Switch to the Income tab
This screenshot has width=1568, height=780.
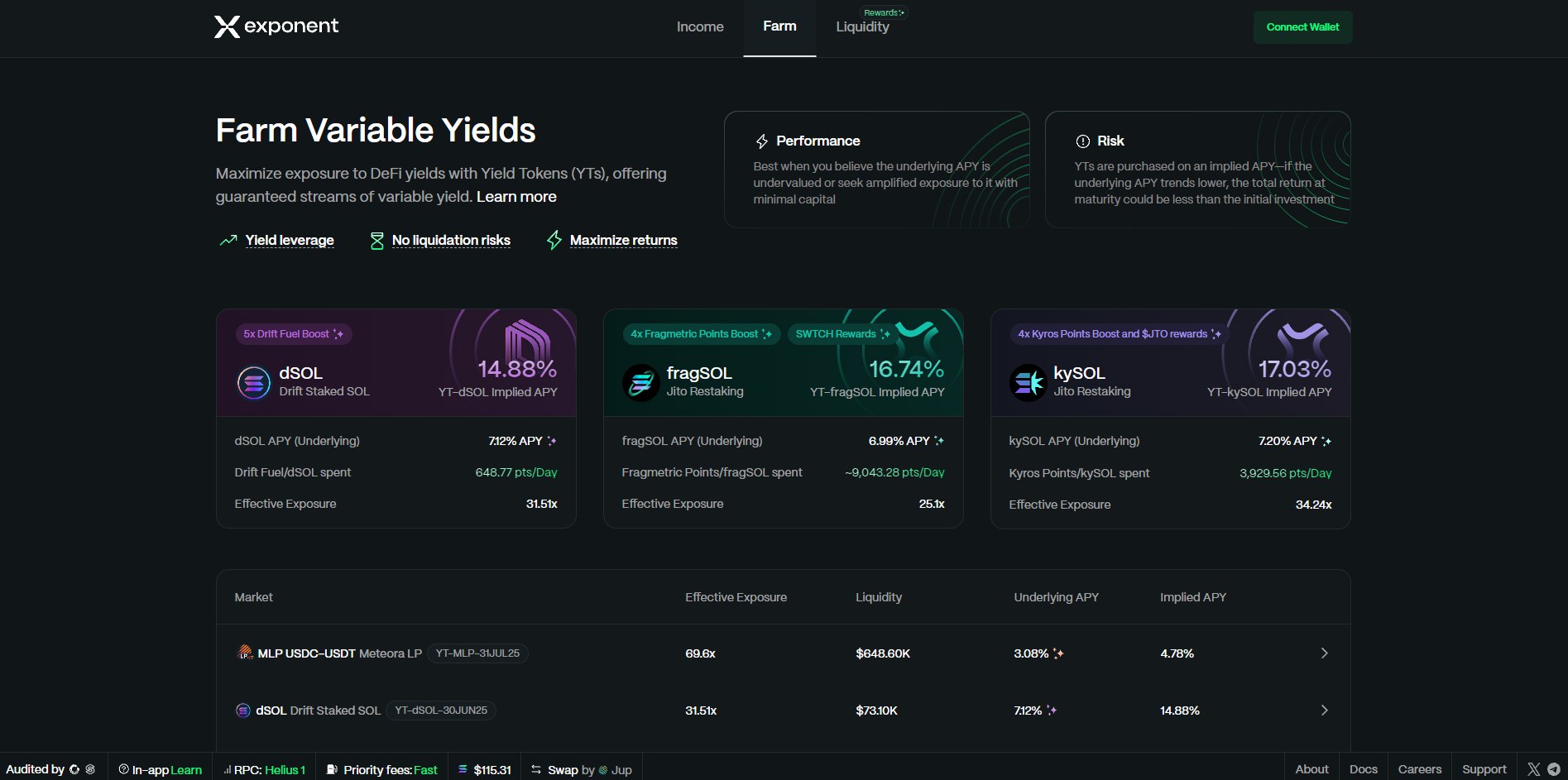click(x=699, y=27)
